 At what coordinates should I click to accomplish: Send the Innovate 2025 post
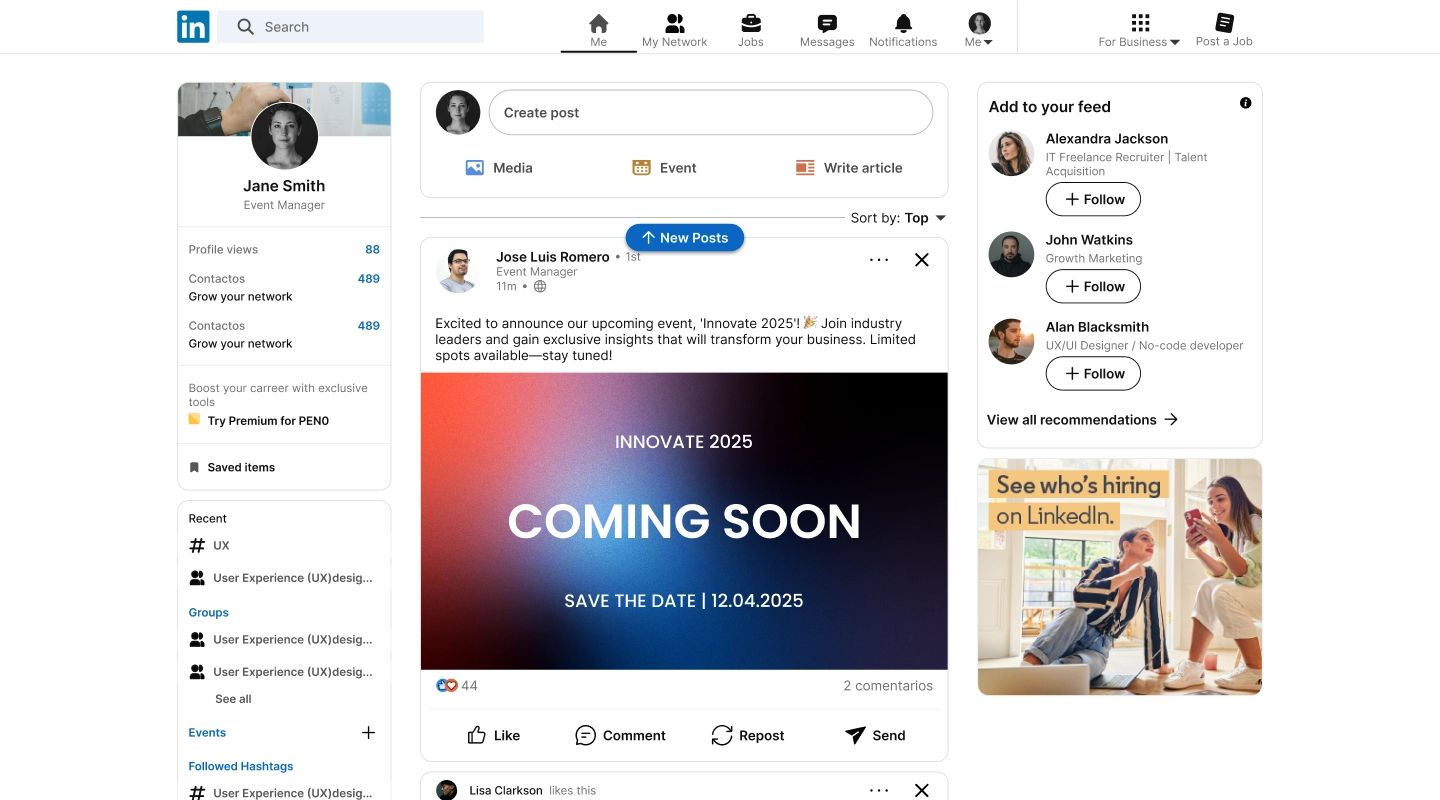click(x=874, y=735)
